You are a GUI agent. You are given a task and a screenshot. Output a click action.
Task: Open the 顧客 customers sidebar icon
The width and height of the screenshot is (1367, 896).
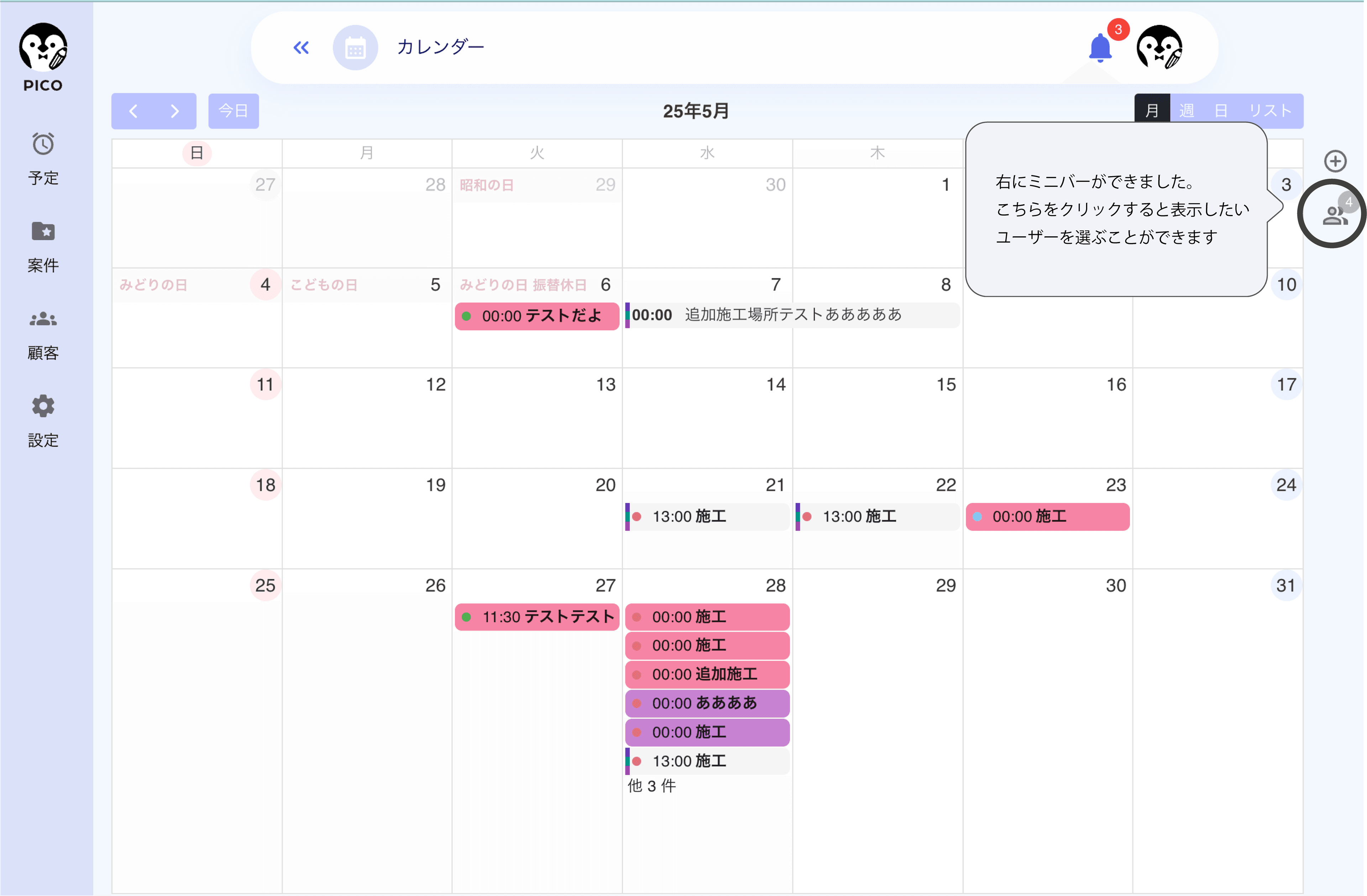click(43, 319)
